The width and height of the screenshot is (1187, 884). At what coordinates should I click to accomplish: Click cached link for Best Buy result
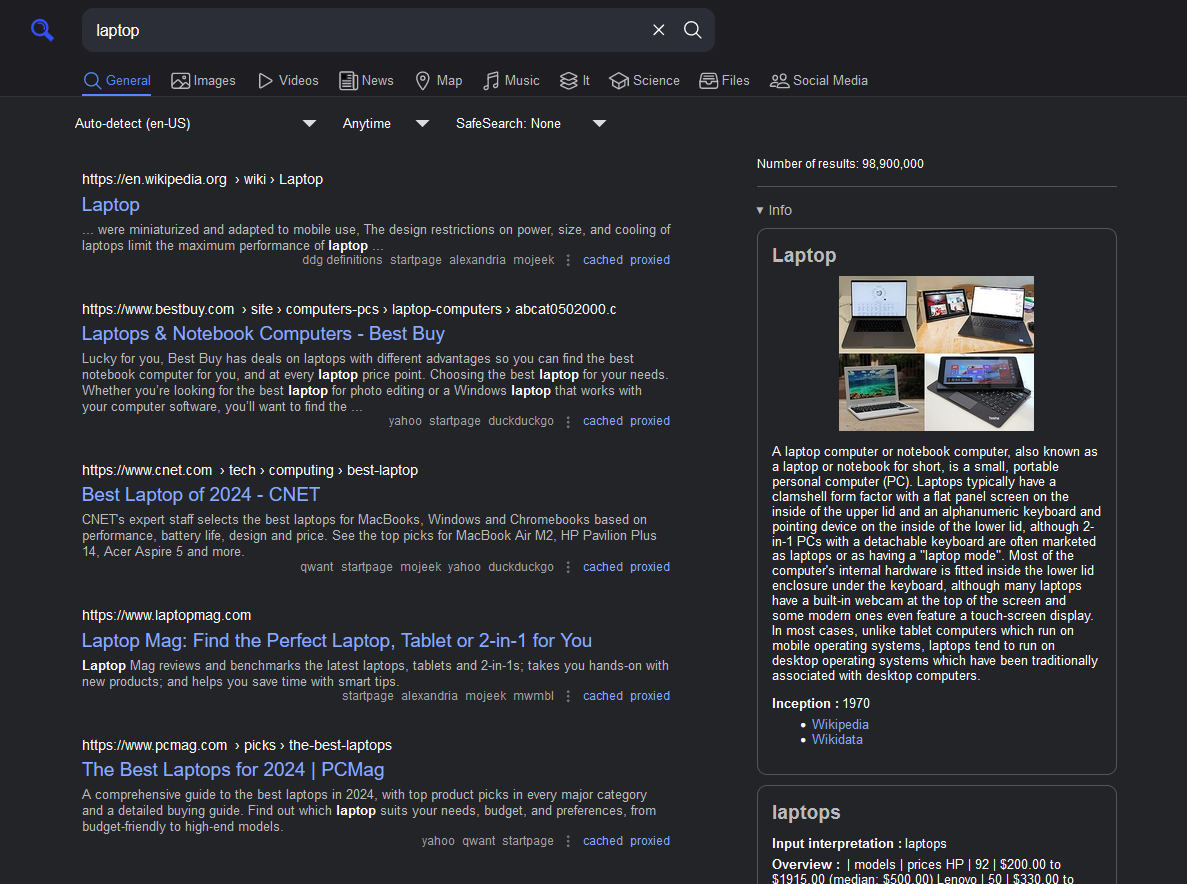603,421
